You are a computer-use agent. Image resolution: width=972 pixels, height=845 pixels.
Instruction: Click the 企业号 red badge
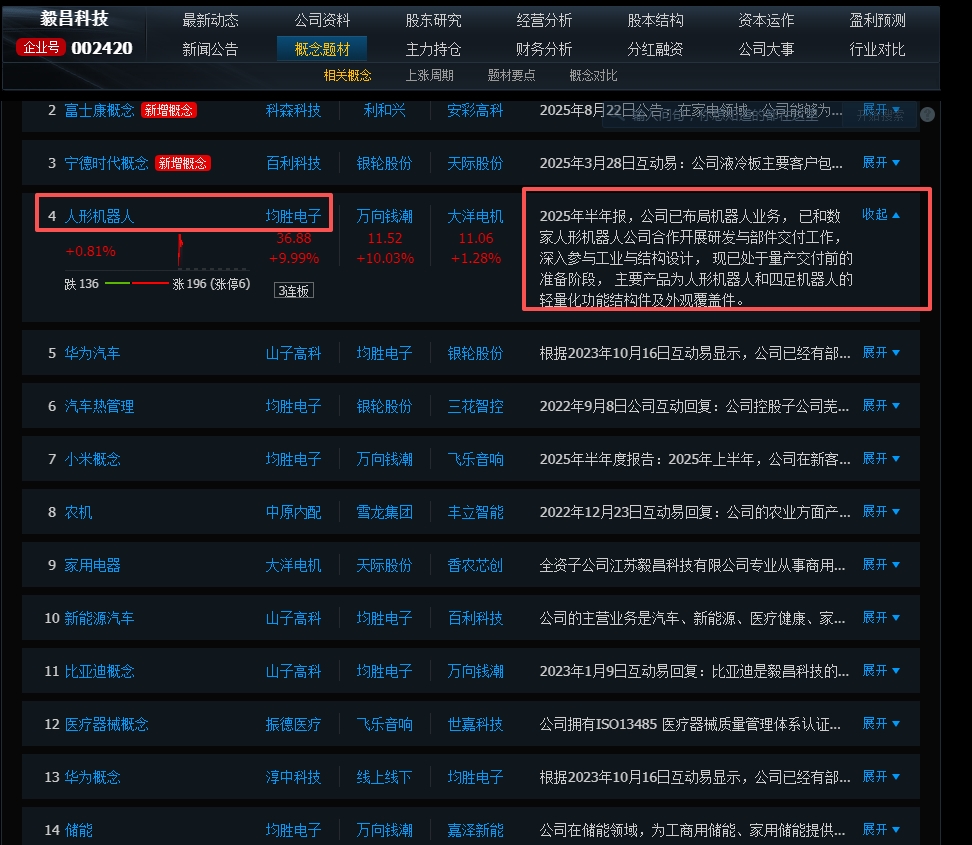click(41, 47)
